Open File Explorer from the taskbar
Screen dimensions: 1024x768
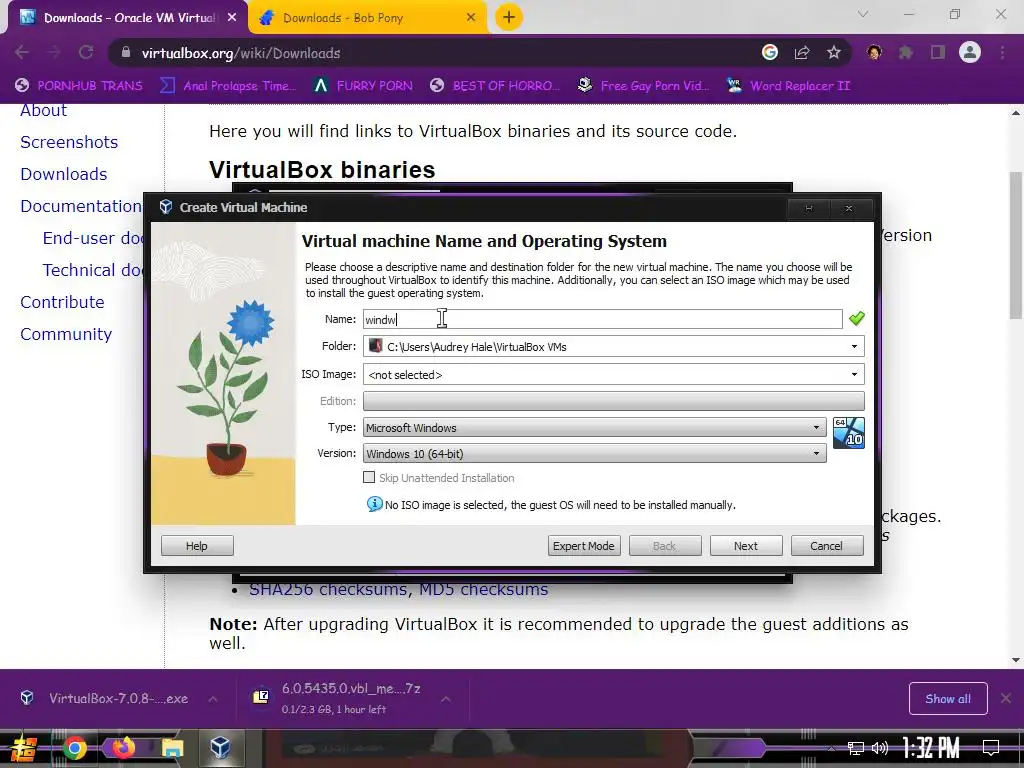172,748
